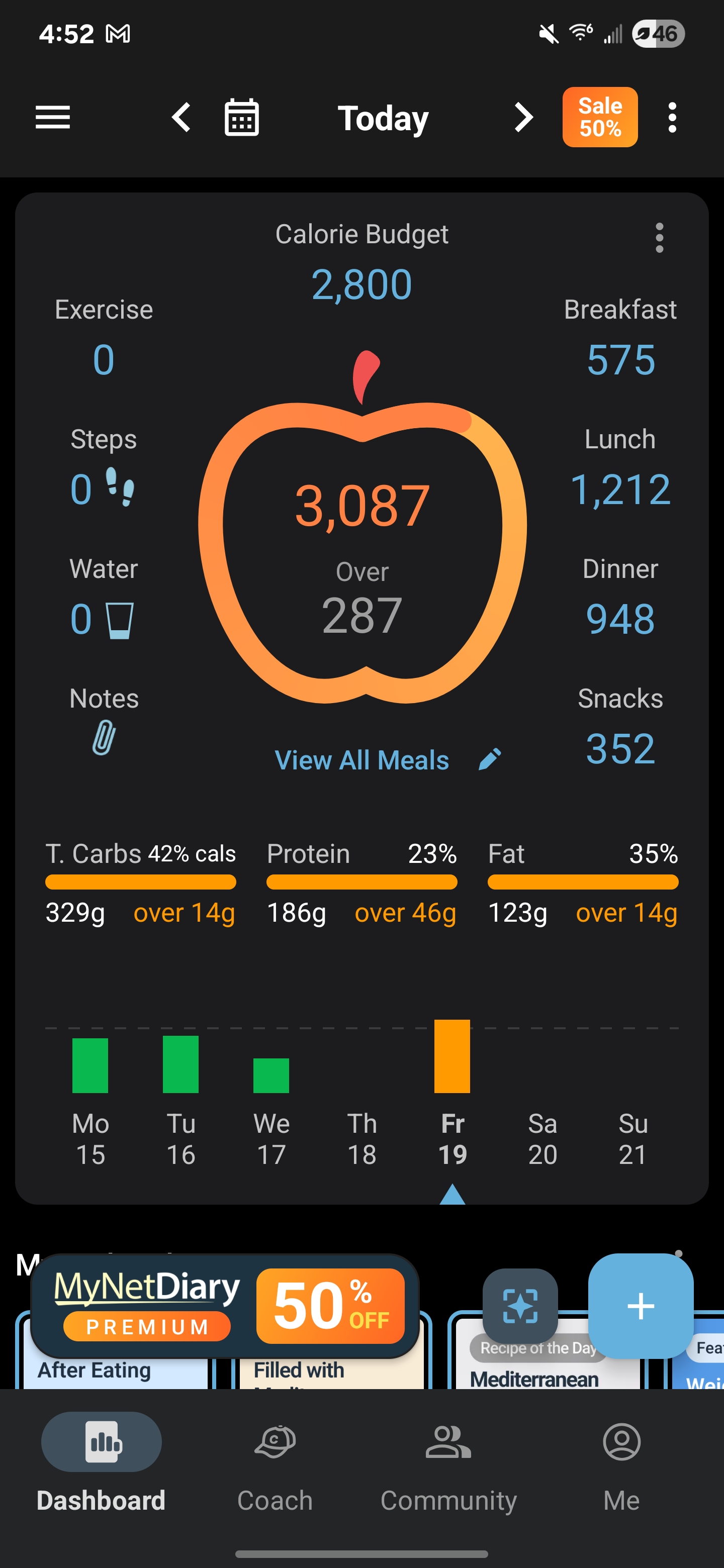The width and height of the screenshot is (724, 1568).
Task: Tap the blue plus add button
Action: tap(640, 1306)
